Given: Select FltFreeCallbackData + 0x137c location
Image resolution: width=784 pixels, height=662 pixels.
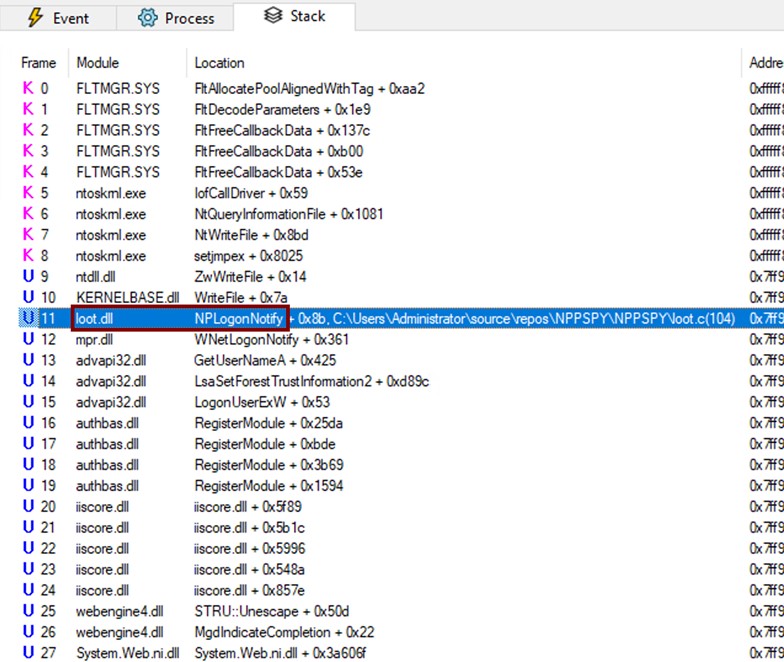Looking at the screenshot, I should [x=282, y=130].
